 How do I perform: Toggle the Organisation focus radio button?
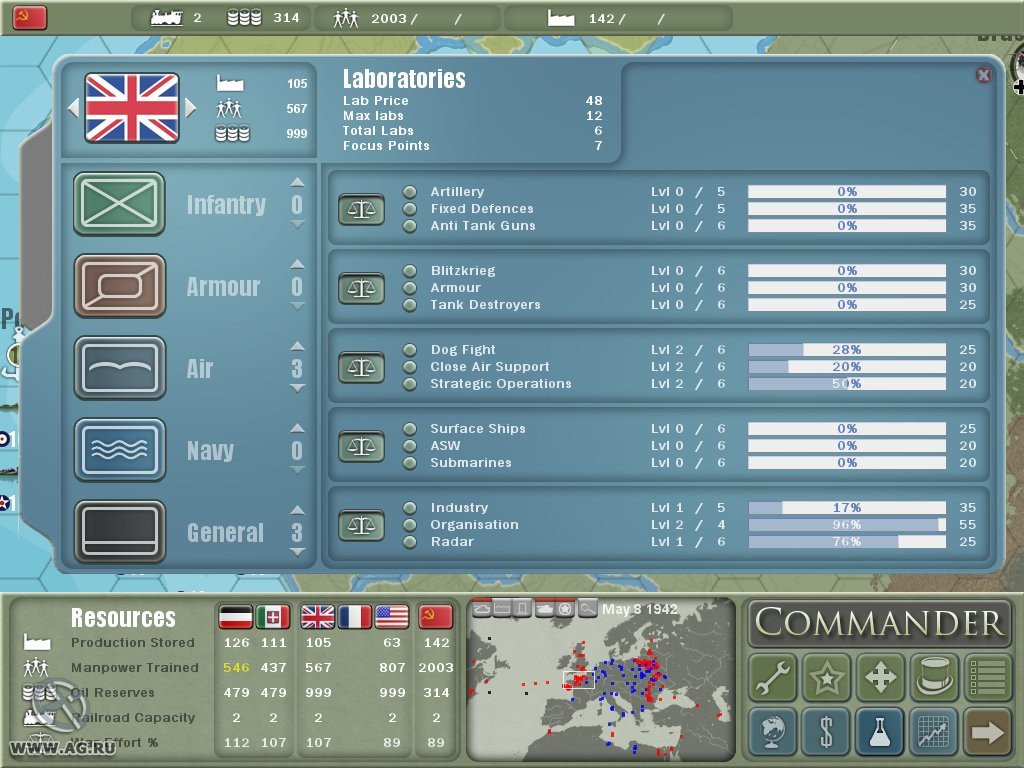pos(409,525)
